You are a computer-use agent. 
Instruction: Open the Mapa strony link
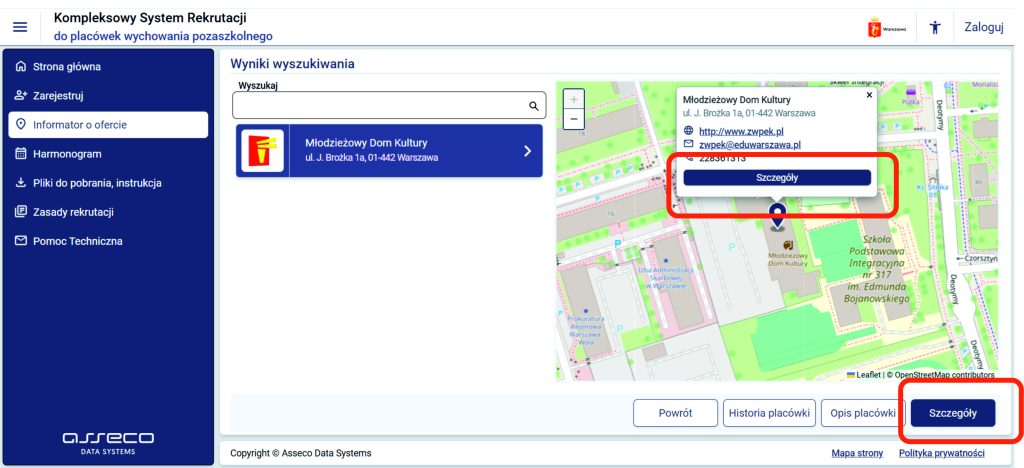(x=857, y=453)
